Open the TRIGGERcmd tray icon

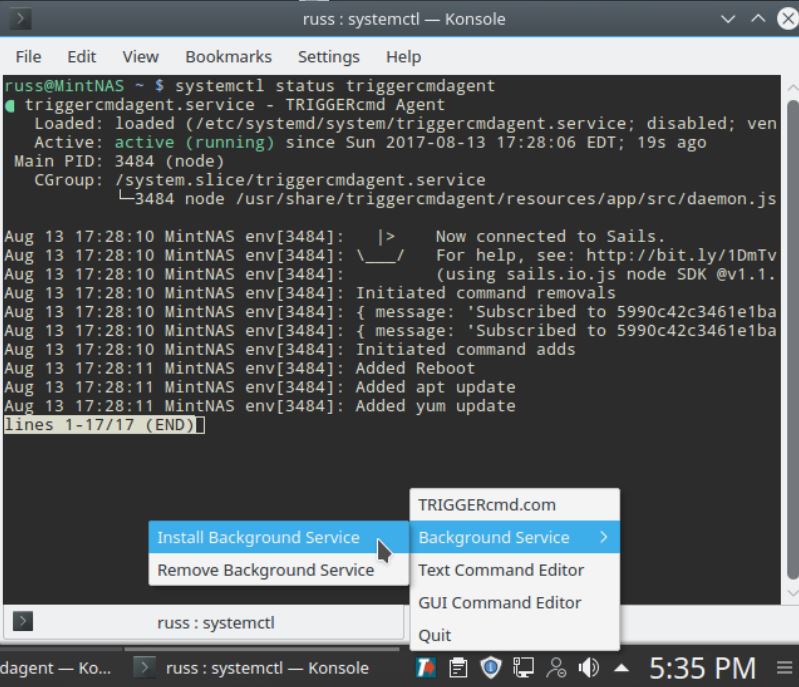click(425, 668)
